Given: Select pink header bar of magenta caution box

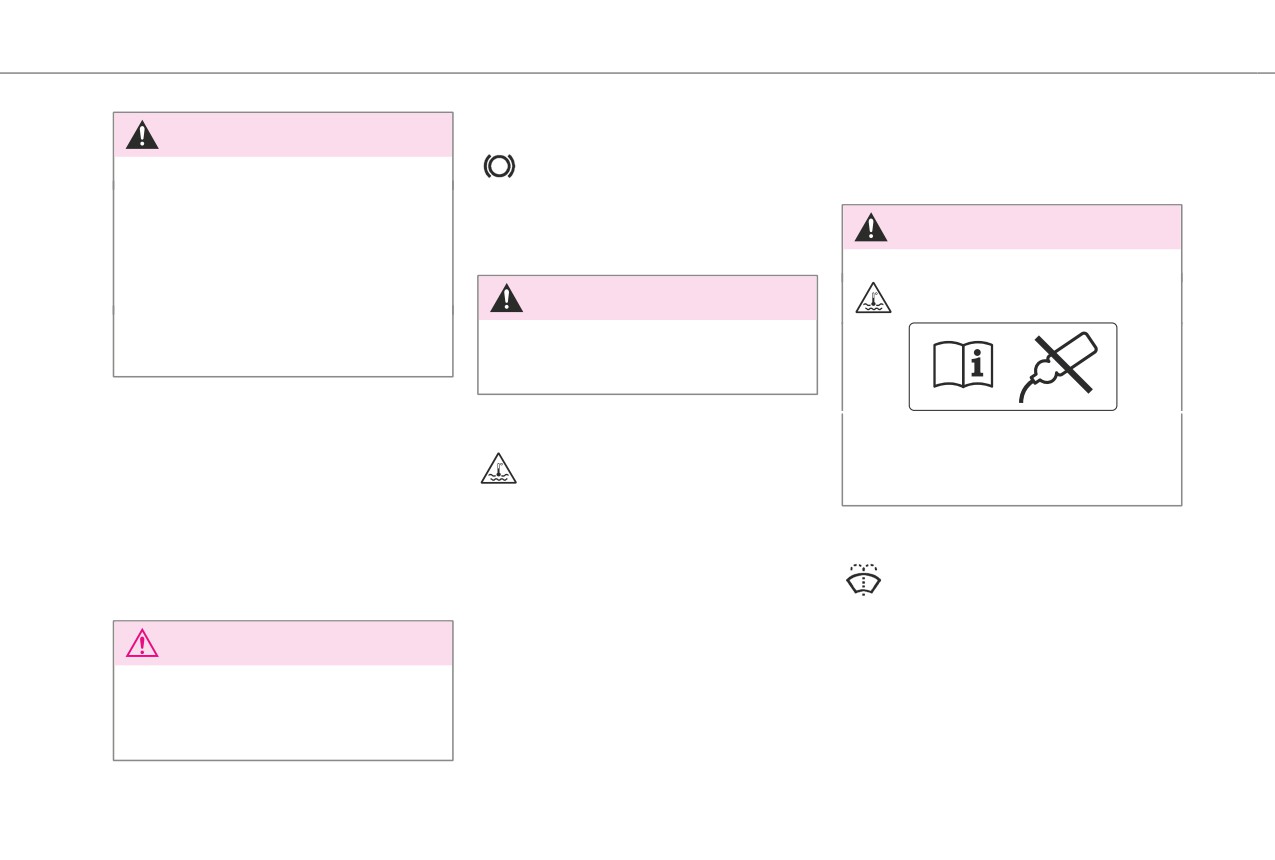Looking at the screenshot, I should click(x=283, y=643).
